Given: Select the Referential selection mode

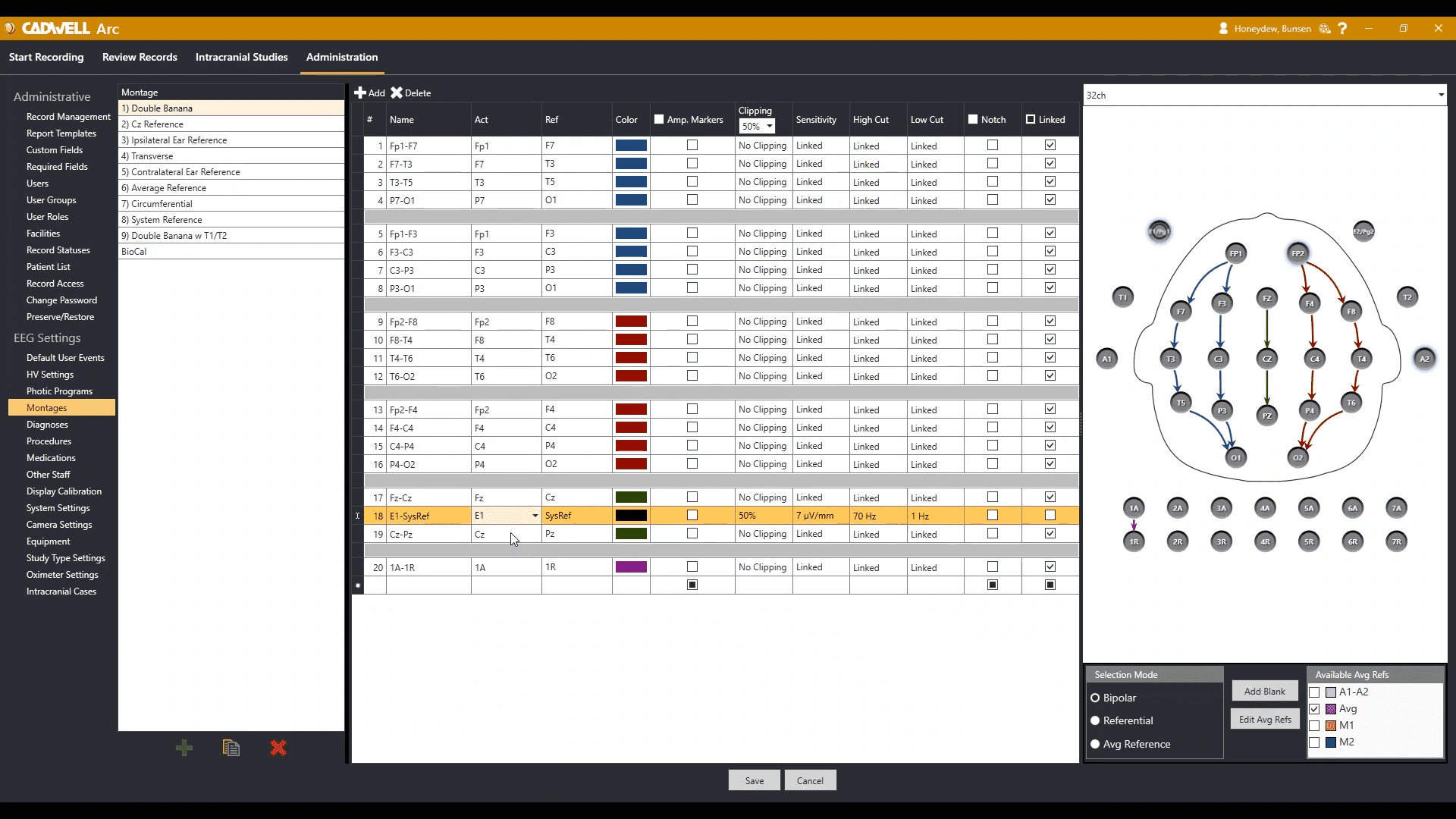Looking at the screenshot, I should click(x=1095, y=720).
